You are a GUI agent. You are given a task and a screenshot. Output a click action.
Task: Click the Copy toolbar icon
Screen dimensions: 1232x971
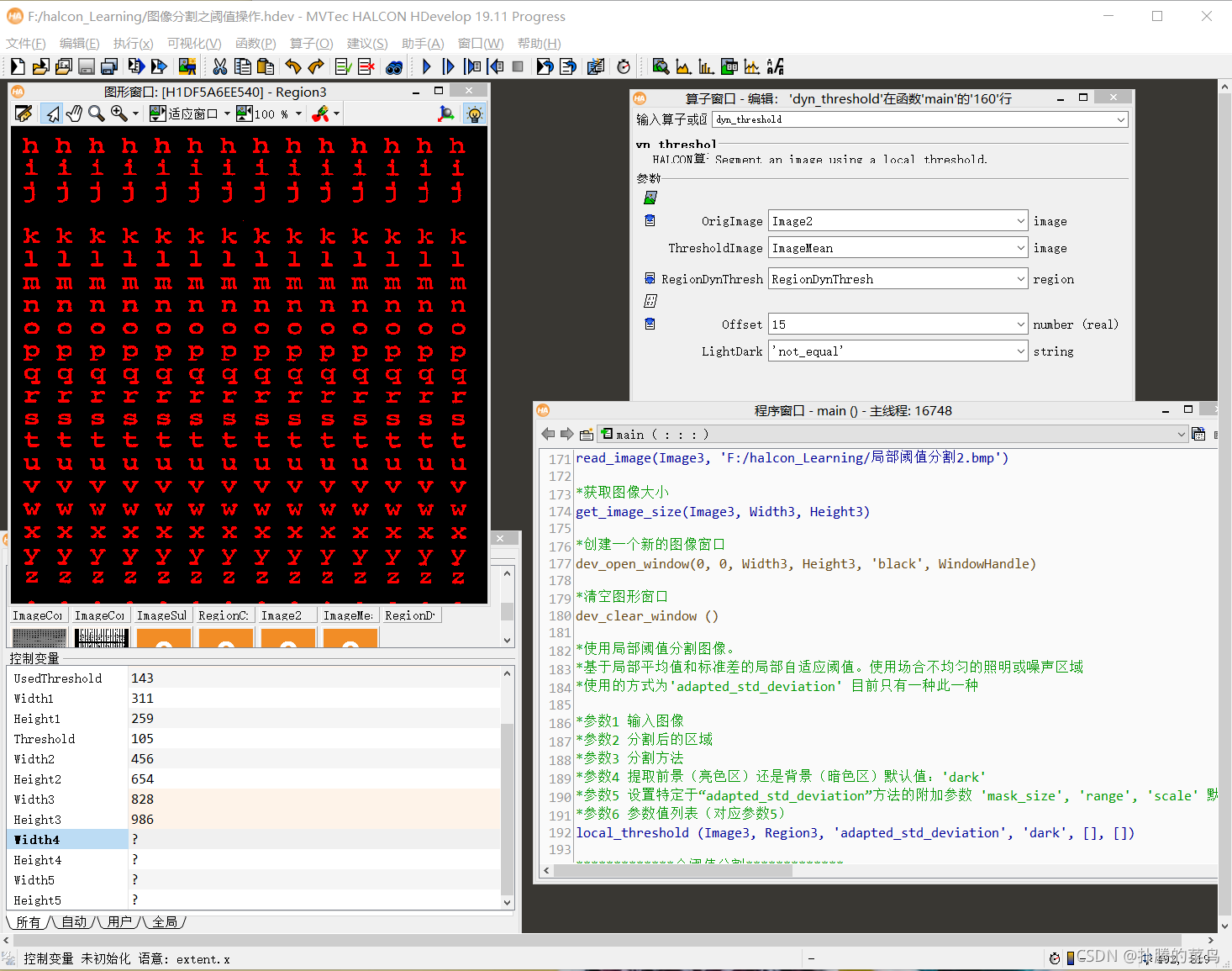click(243, 66)
